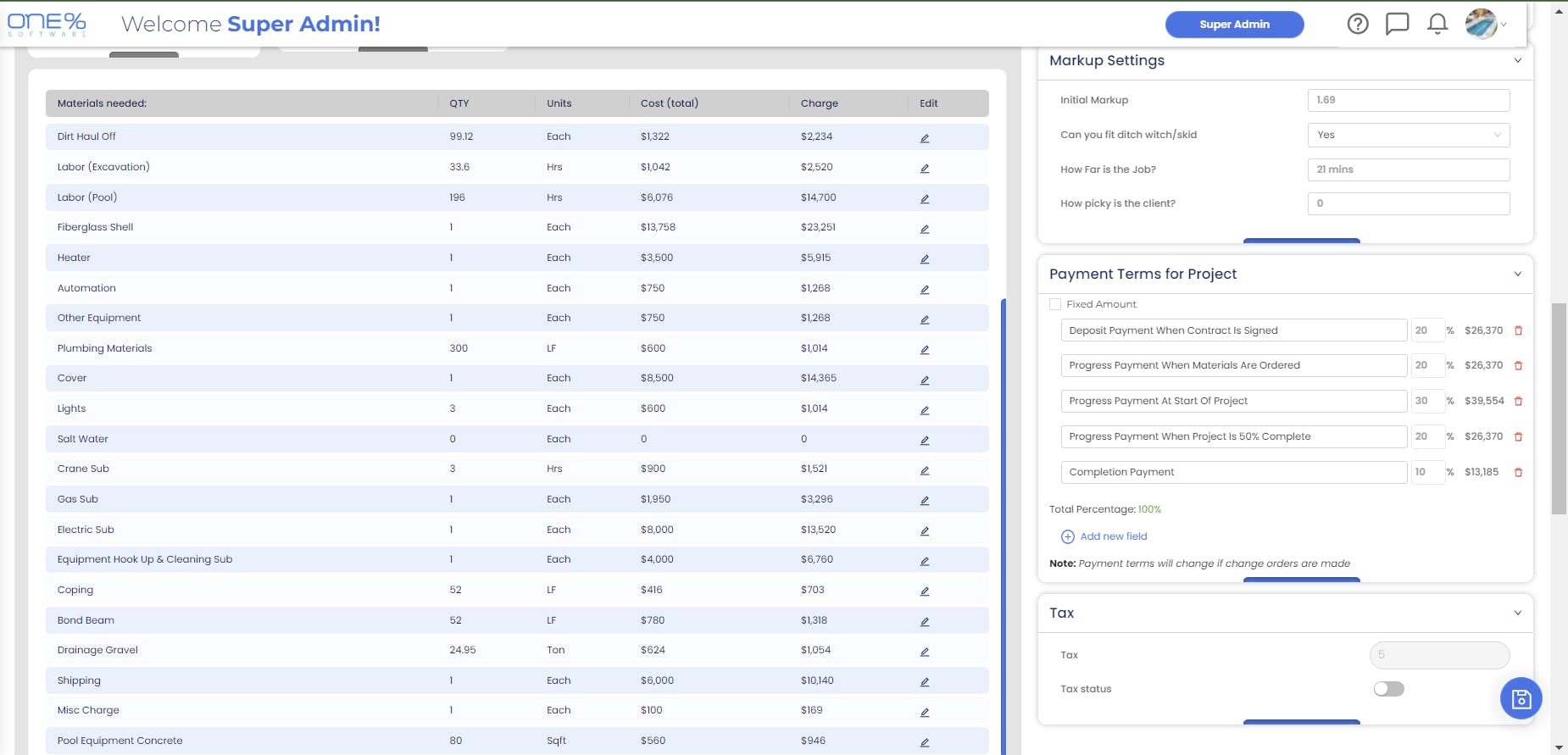Click edit pencil for Dirt Haul Off
Screen dimensions: 1568x755
point(925,138)
